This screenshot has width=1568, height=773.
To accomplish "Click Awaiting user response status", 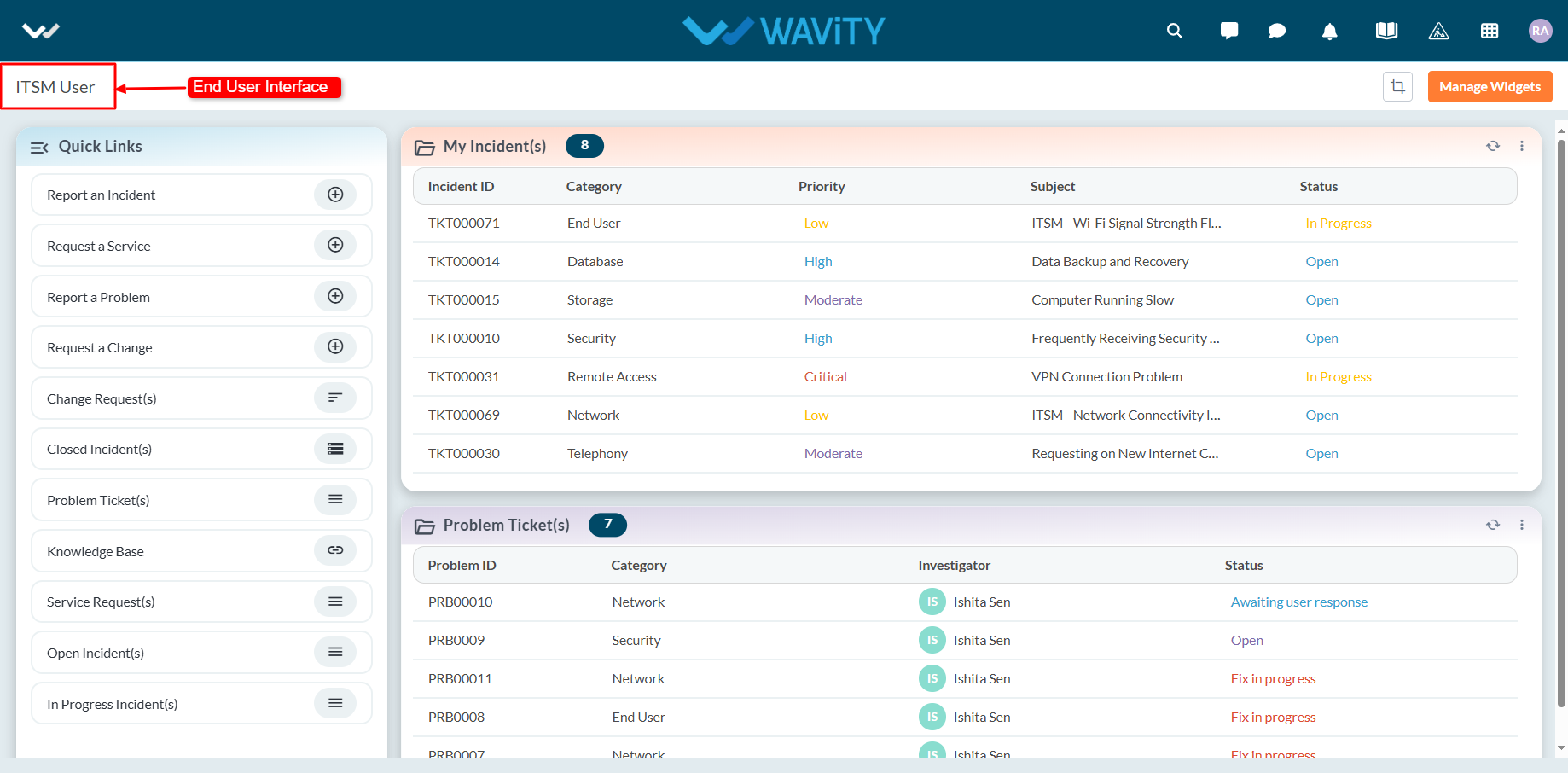I will point(1298,602).
